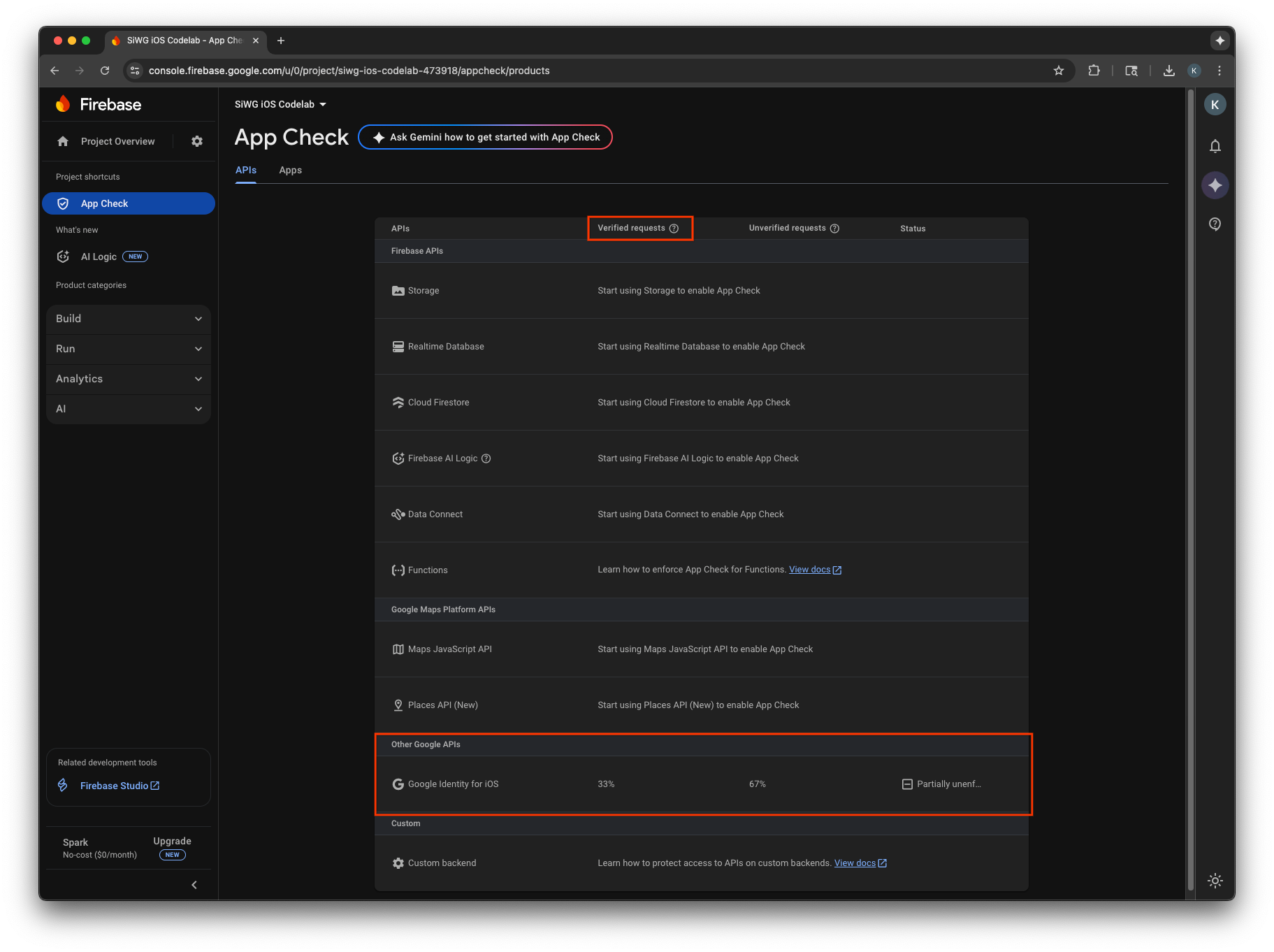Click Ask Gemini how to get started
This screenshot has width=1274, height=952.
pos(485,137)
